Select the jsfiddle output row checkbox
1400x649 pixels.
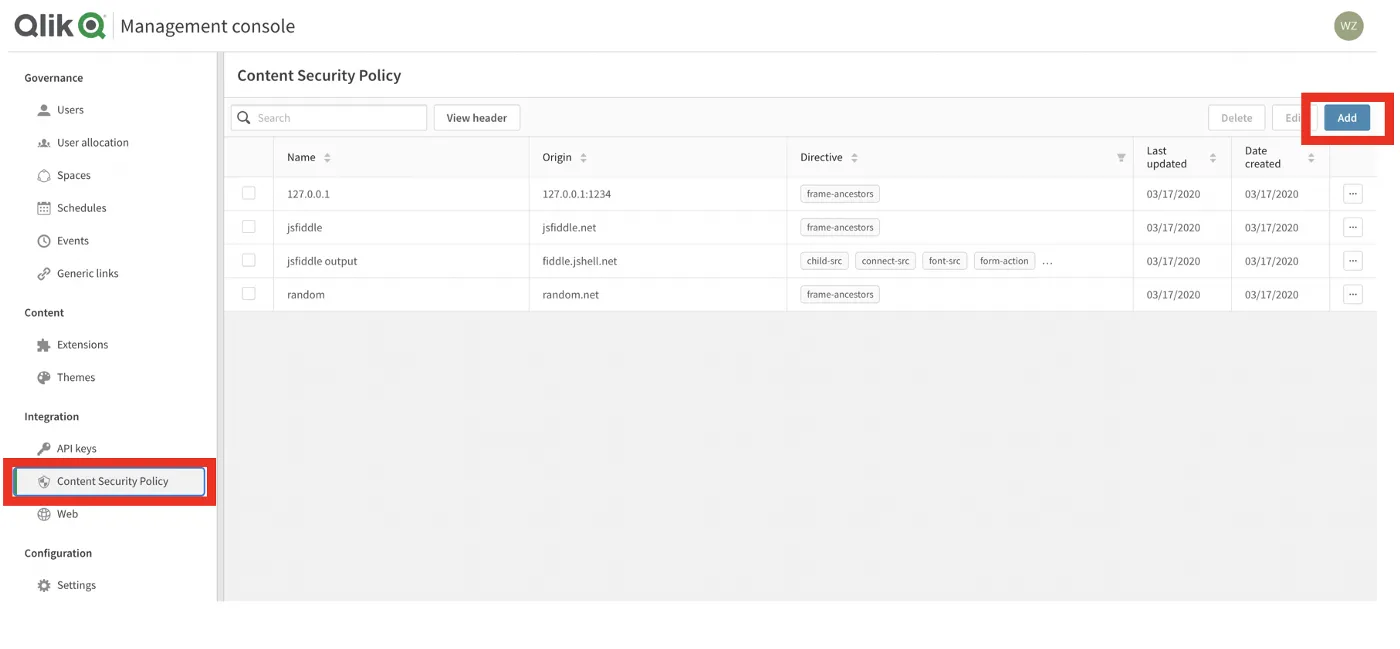[249, 260]
